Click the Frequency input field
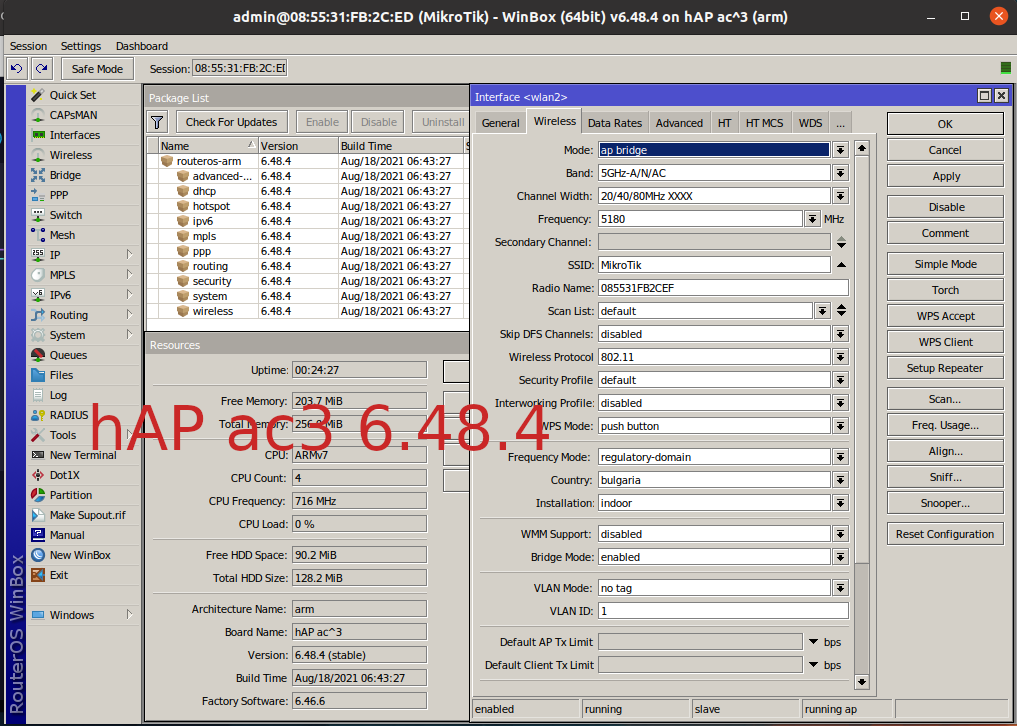 point(700,219)
